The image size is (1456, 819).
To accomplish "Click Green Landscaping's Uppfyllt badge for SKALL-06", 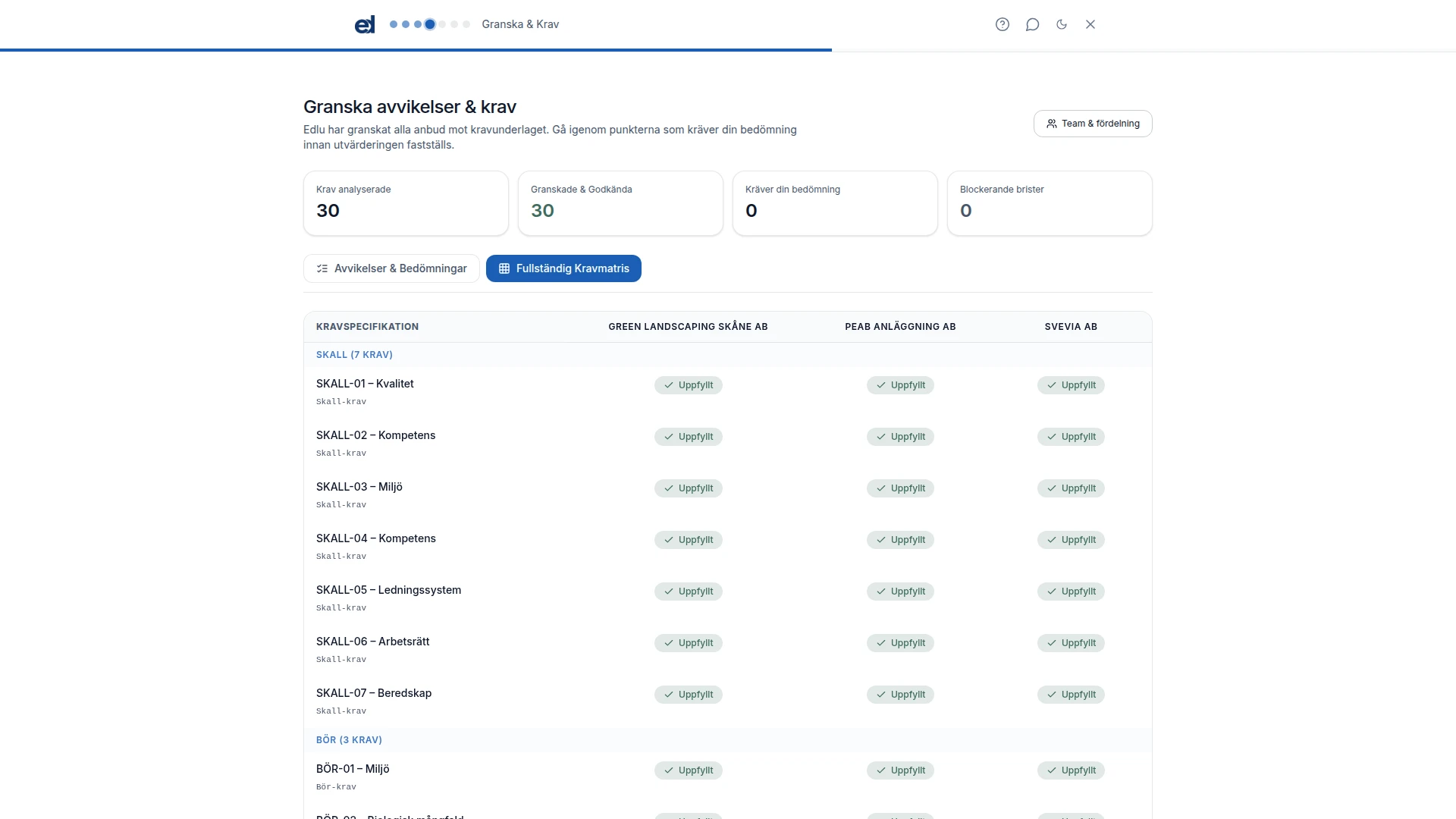I will [689, 643].
